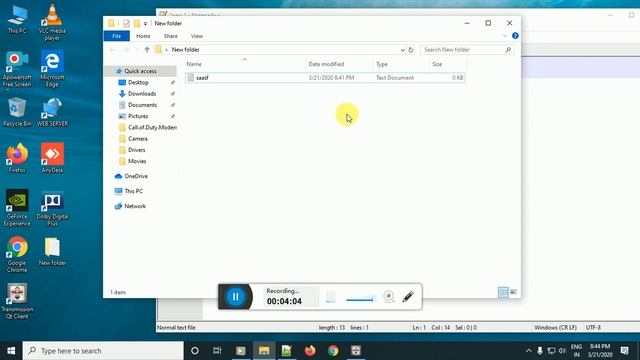Launch Firefox from desktop
The height and width of the screenshot is (360, 640).
click(x=17, y=158)
